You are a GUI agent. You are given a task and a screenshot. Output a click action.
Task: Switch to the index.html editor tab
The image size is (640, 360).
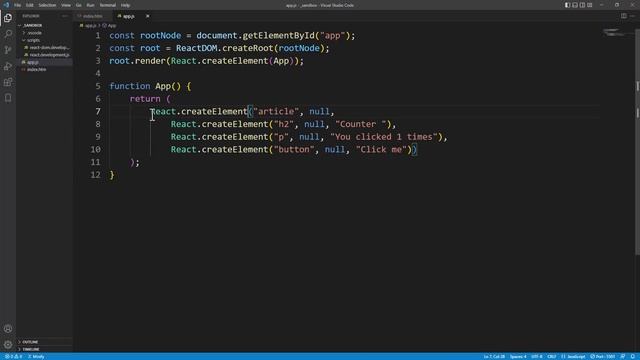pos(93,16)
